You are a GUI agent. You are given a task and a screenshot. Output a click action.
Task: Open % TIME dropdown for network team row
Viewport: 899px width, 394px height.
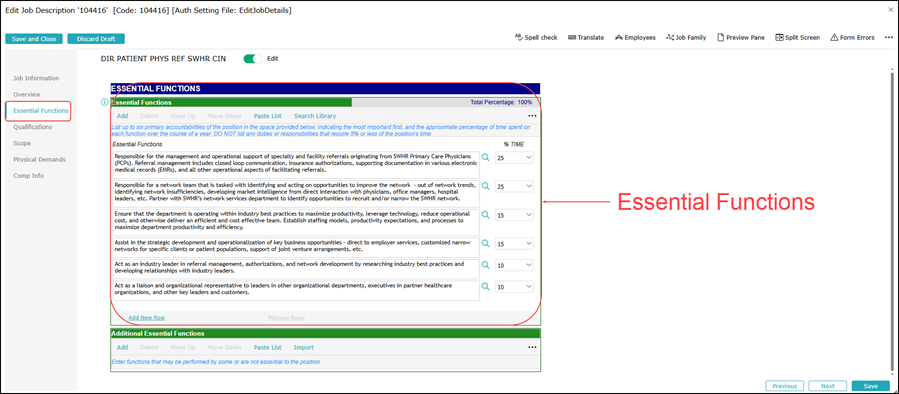(x=514, y=186)
